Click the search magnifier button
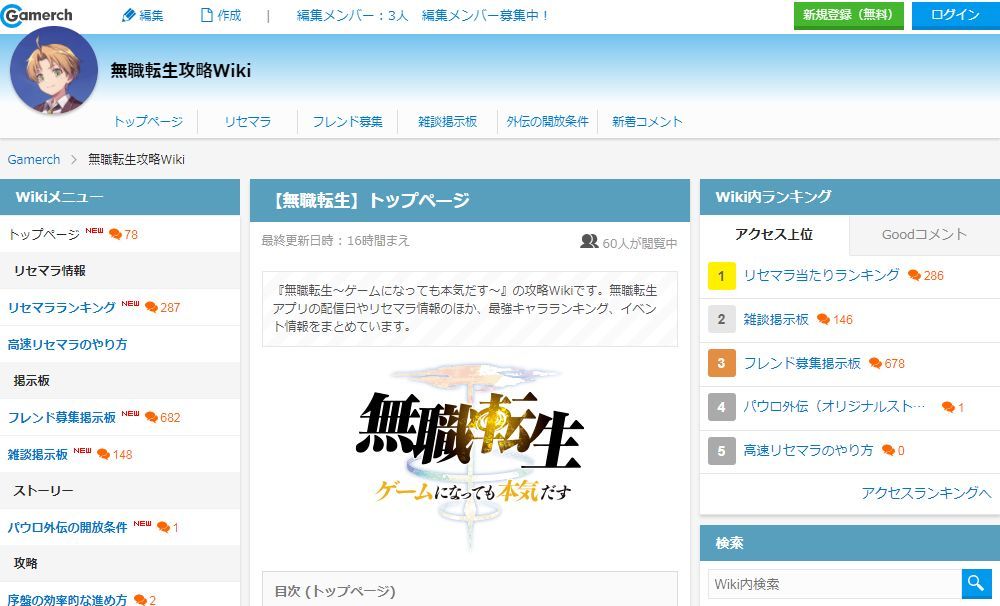The width and height of the screenshot is (1000, 606). [x=975, y=583]
